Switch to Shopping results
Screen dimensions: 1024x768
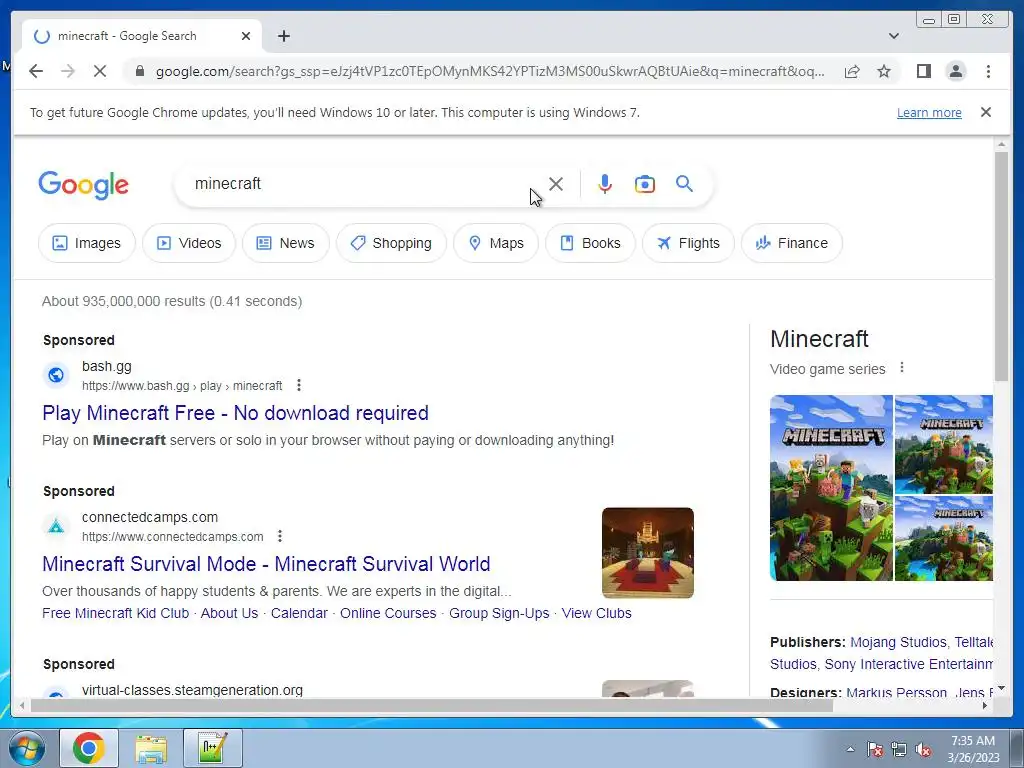pyautogui.click(x=391, y=243)
